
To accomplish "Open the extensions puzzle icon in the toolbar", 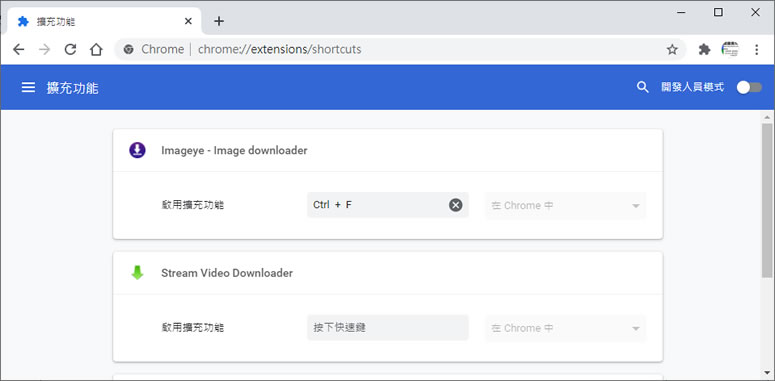I will coord(704,49).
